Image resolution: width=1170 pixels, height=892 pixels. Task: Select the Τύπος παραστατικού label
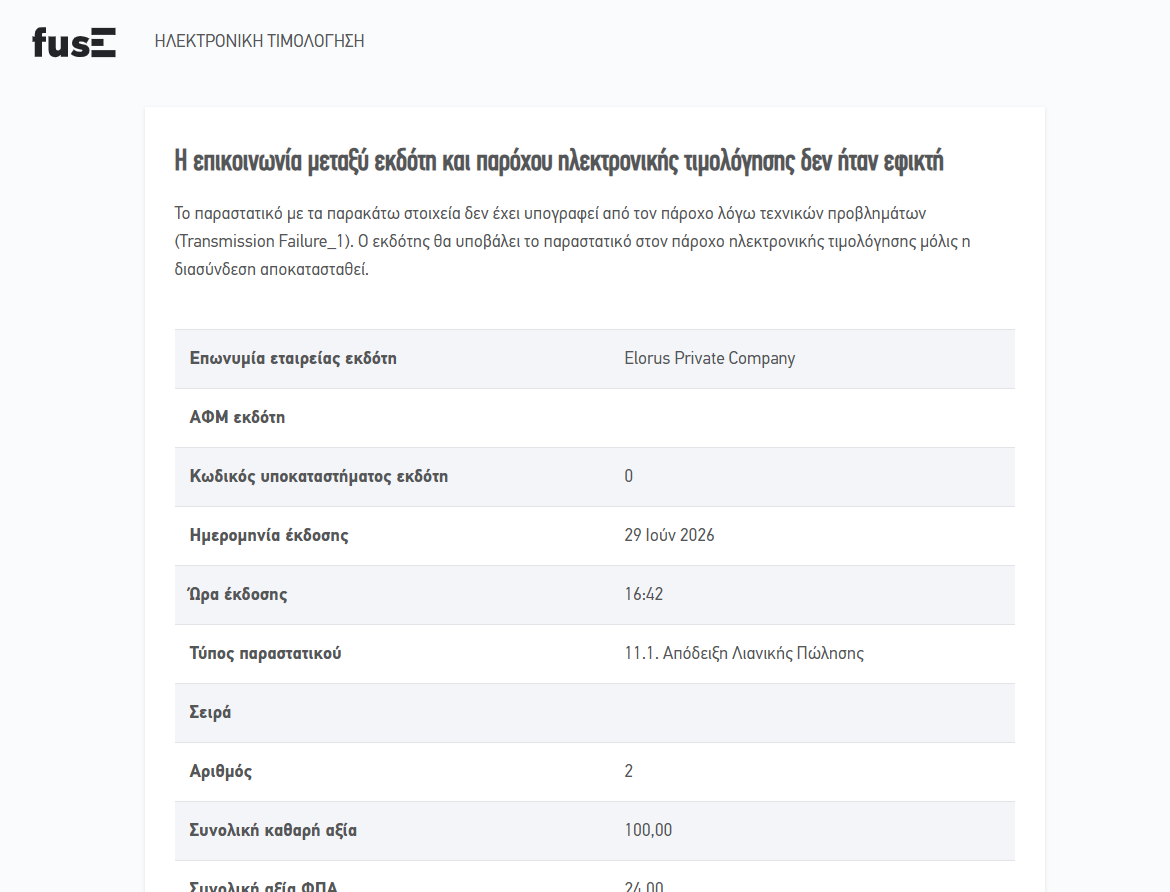265,653
